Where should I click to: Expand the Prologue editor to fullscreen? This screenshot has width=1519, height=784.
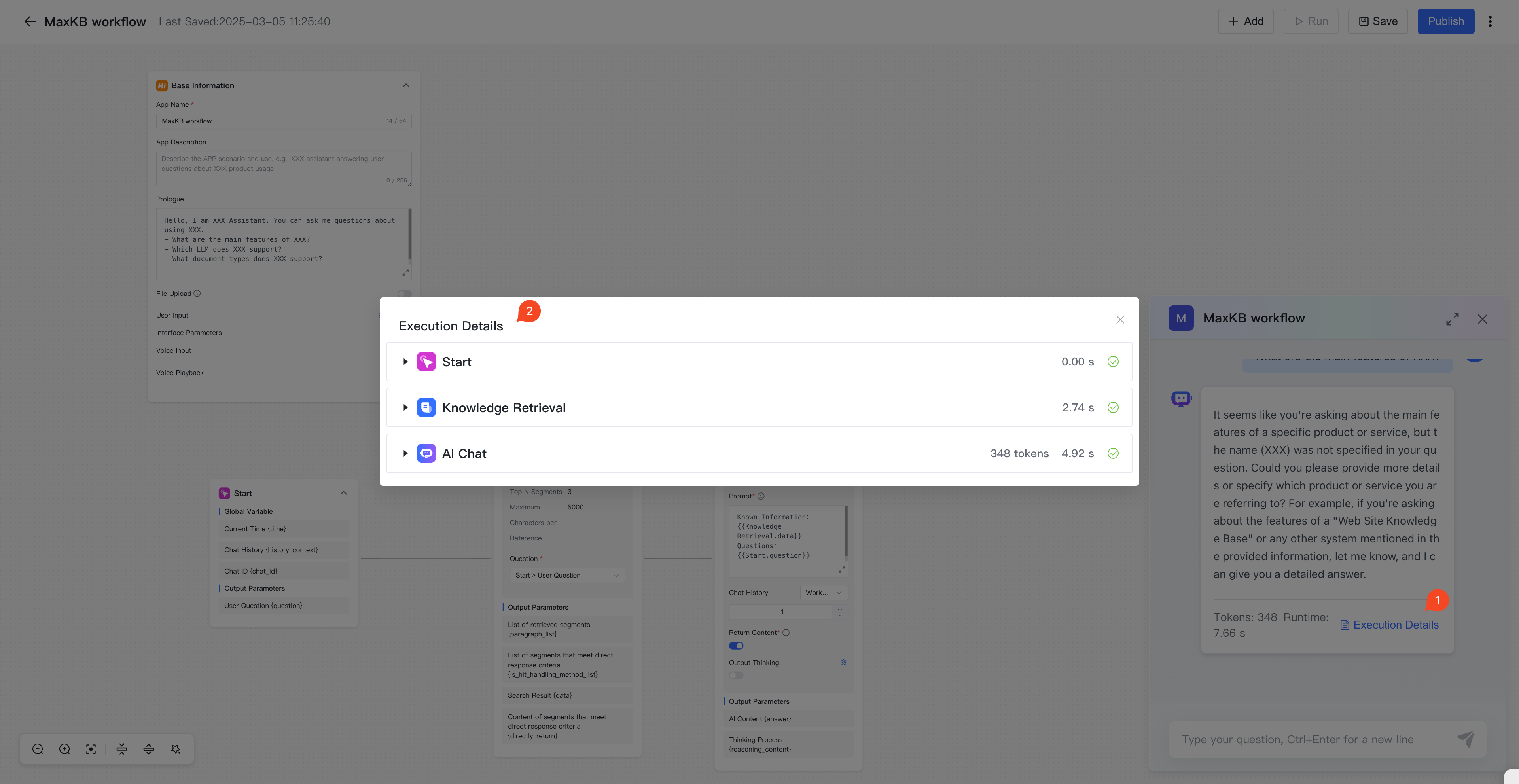(x=405, y=273)
